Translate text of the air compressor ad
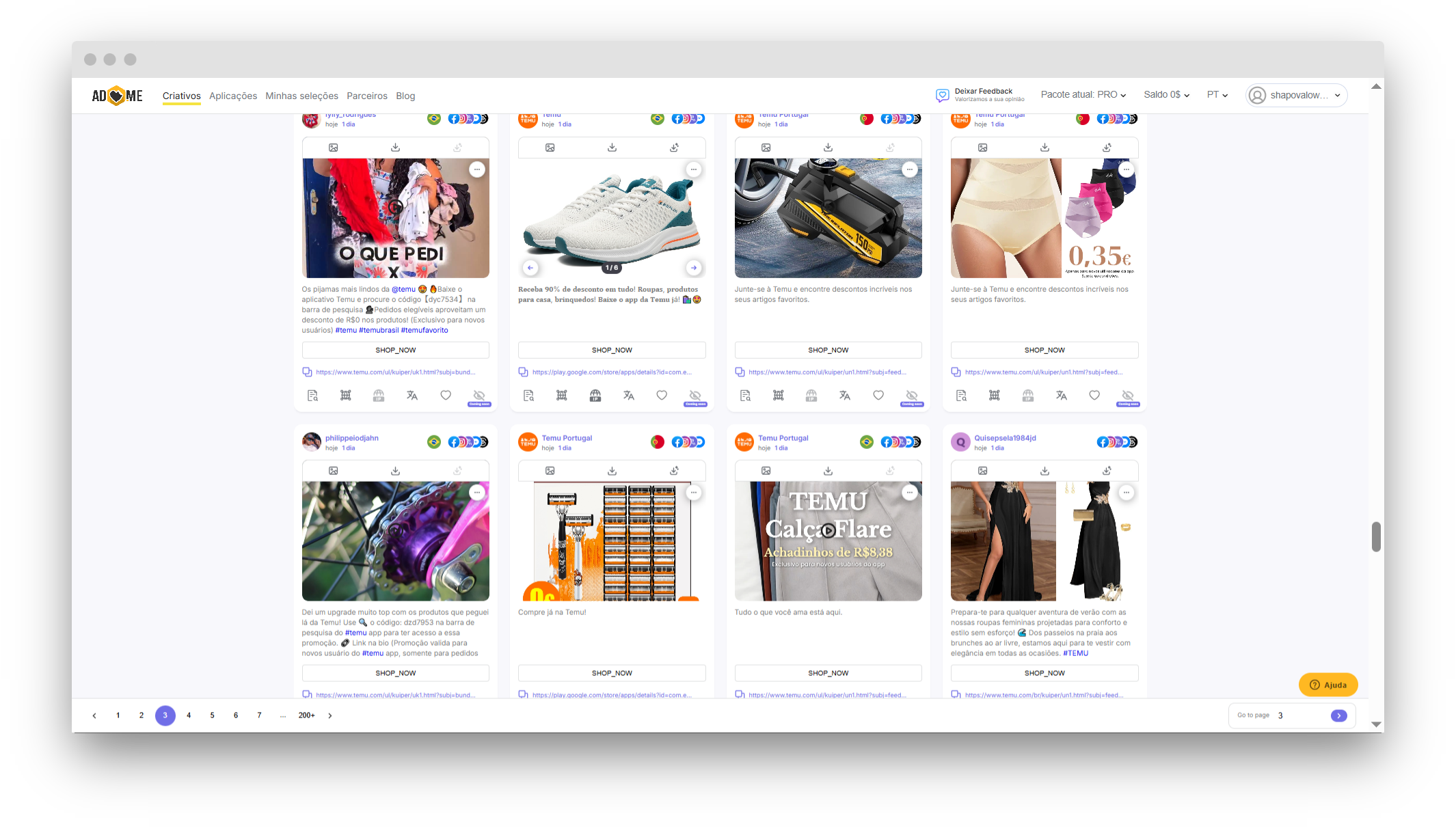1456x835 pixels. 845,396
